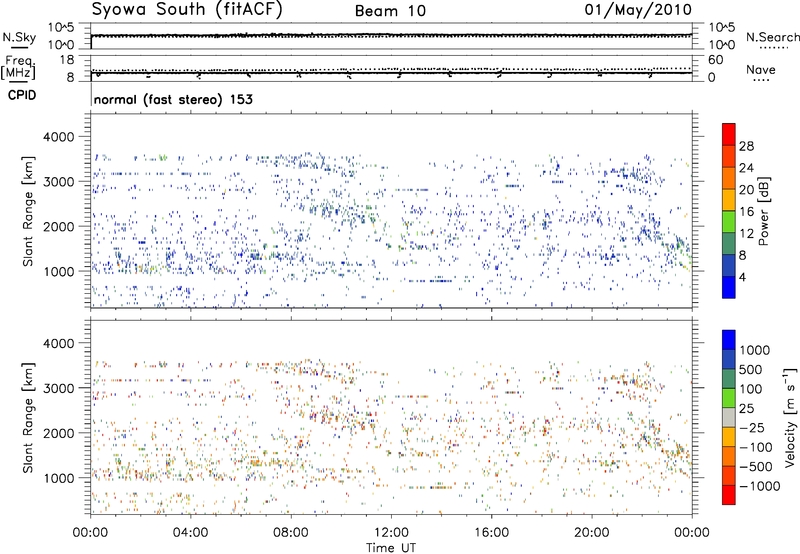Click the 'Slant Range [km]' label of power panel
The image size is (800, 554).
click(x=28, y=211)
